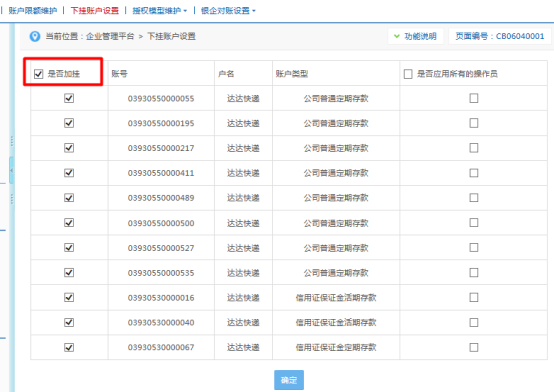Click the 账户类型 column header

tap(292, 74)
